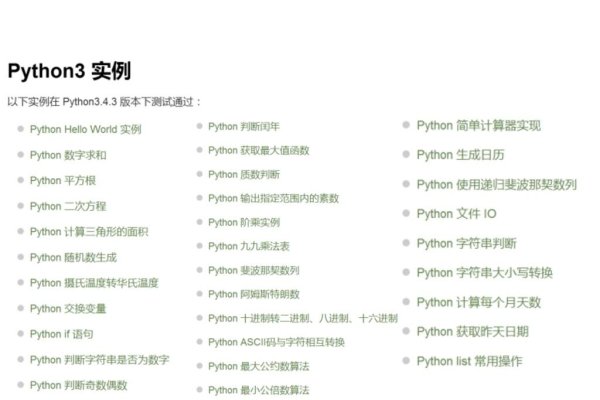
Task: Open Python 判断字符串是否为数字 link
Action: 99,360
